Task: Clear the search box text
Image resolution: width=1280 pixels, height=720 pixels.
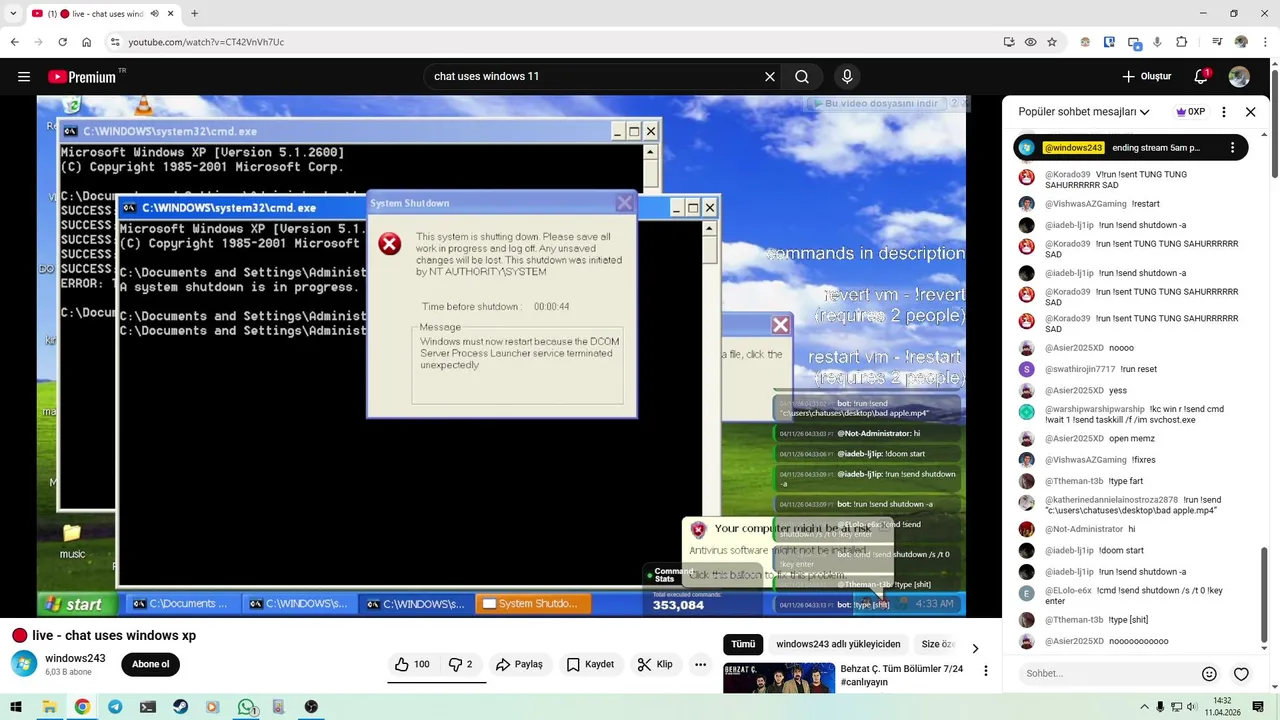Action: 770,77
